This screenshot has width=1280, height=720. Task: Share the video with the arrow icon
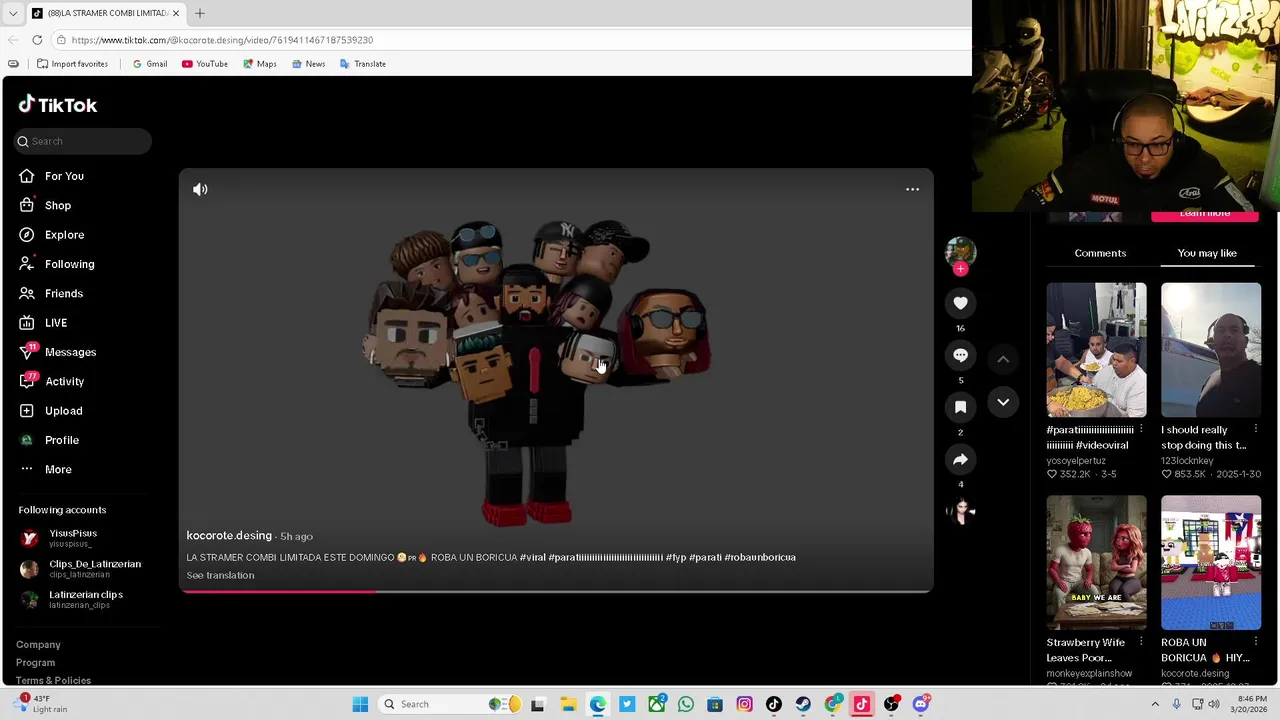click(x=960, y=459)
